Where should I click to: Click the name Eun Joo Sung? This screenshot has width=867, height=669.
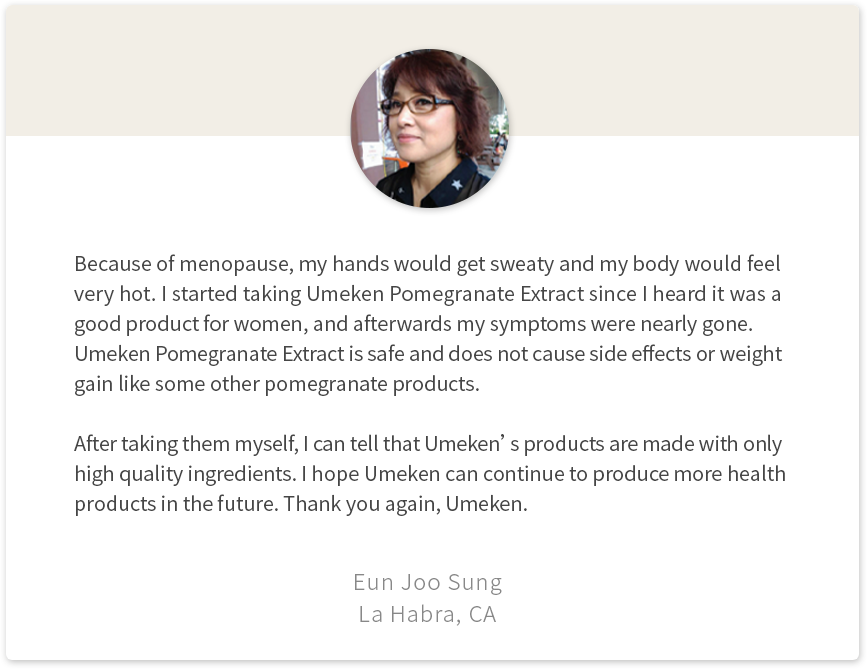[427, 582]
